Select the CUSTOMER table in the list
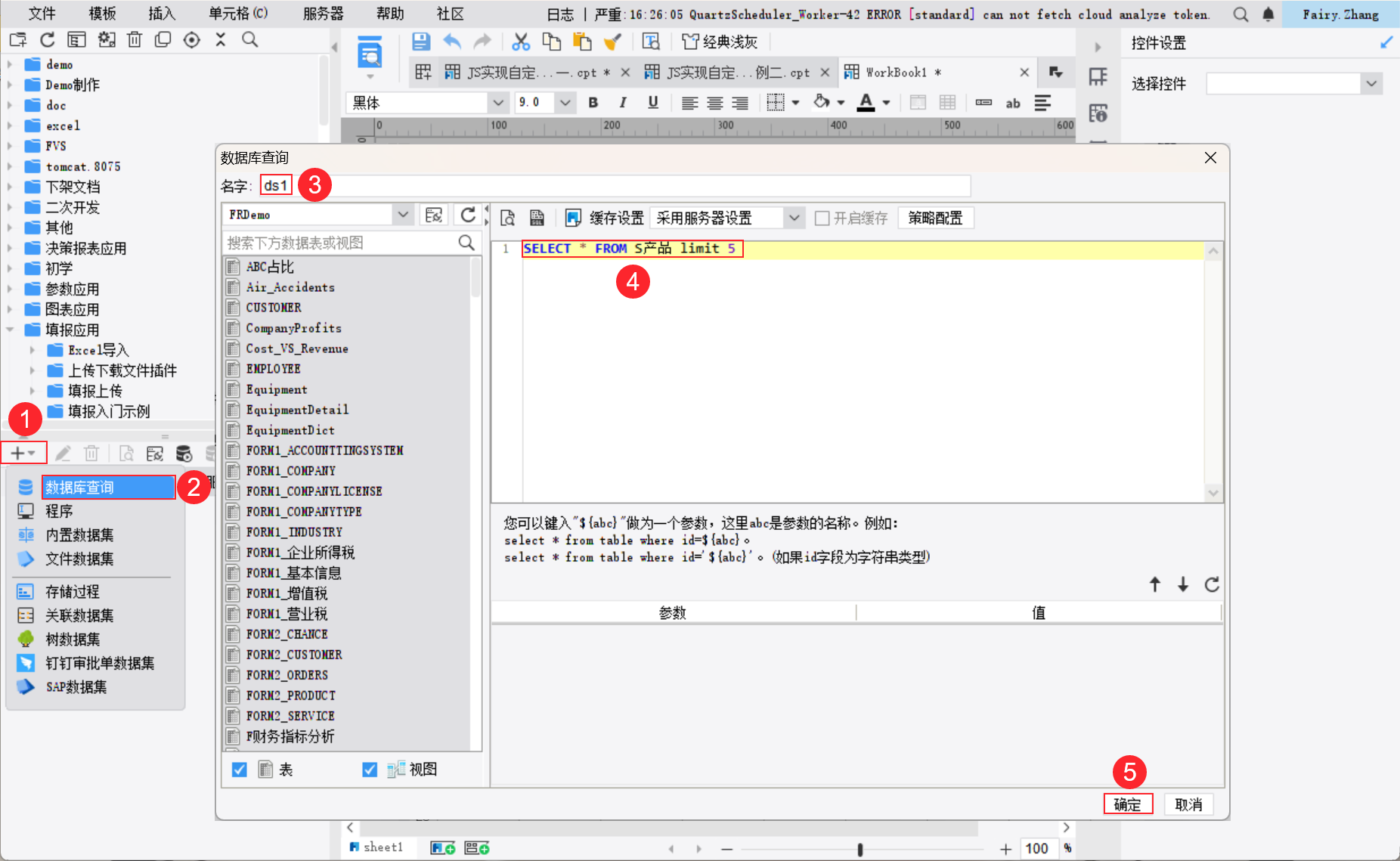This screenshot has height=861, width=1400. coord(274,308)
